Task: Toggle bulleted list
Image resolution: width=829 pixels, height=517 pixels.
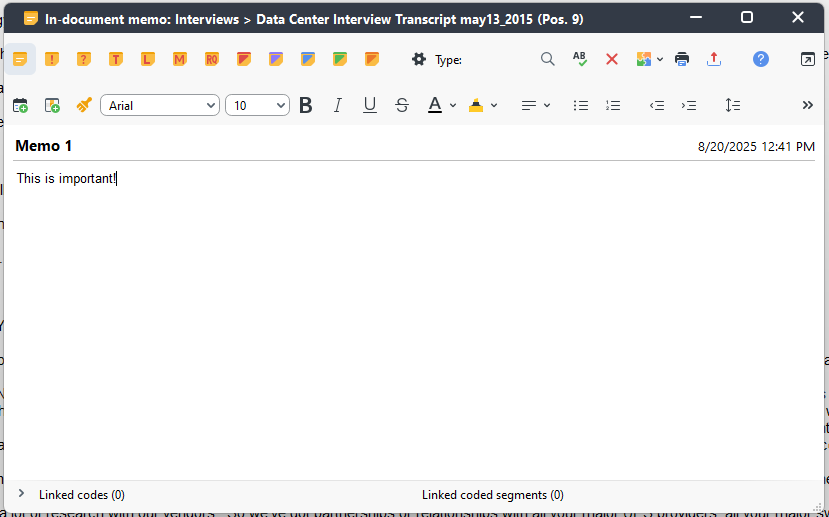Action: 581,105
